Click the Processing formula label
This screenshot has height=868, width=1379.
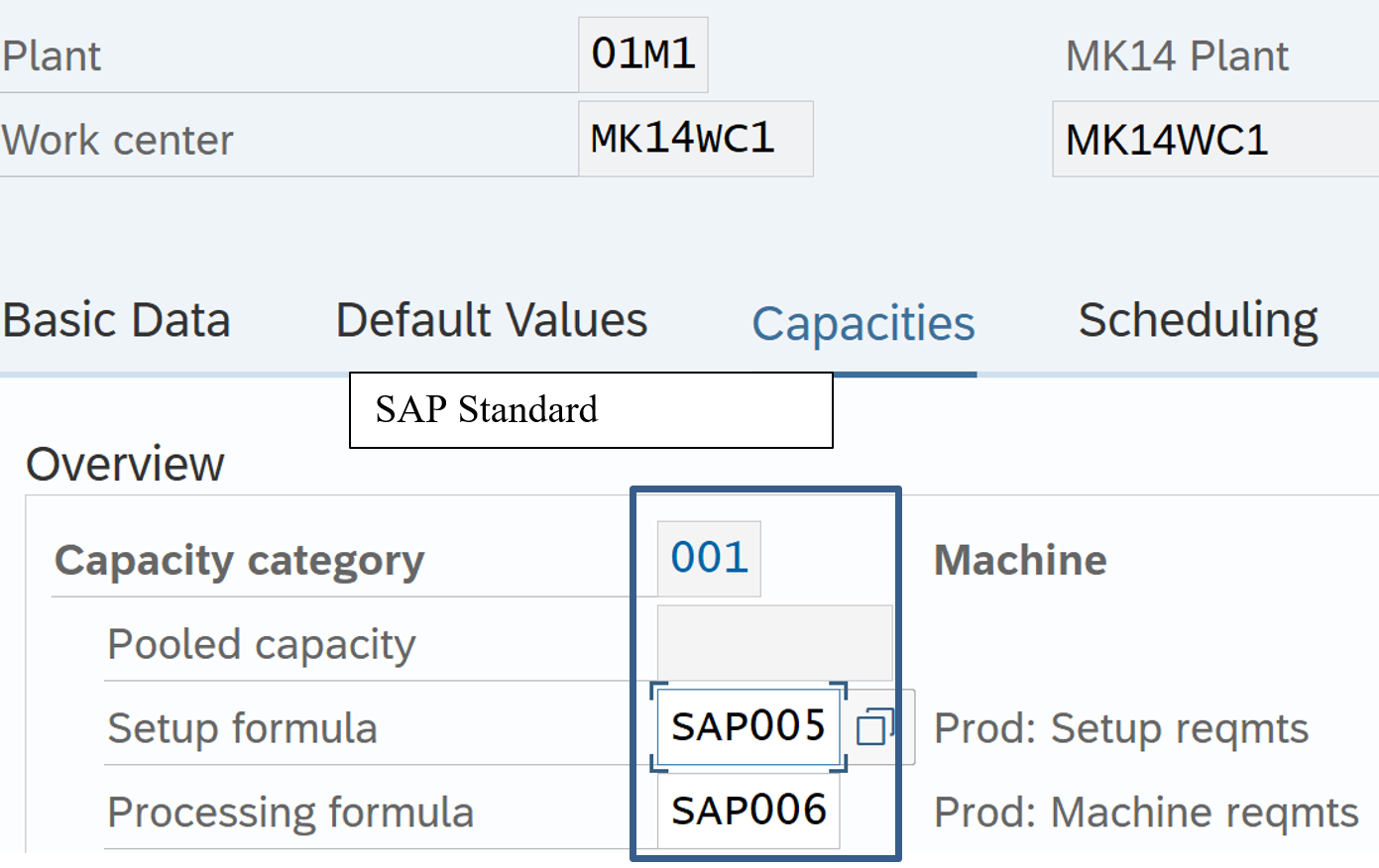[x=289, y=813]
